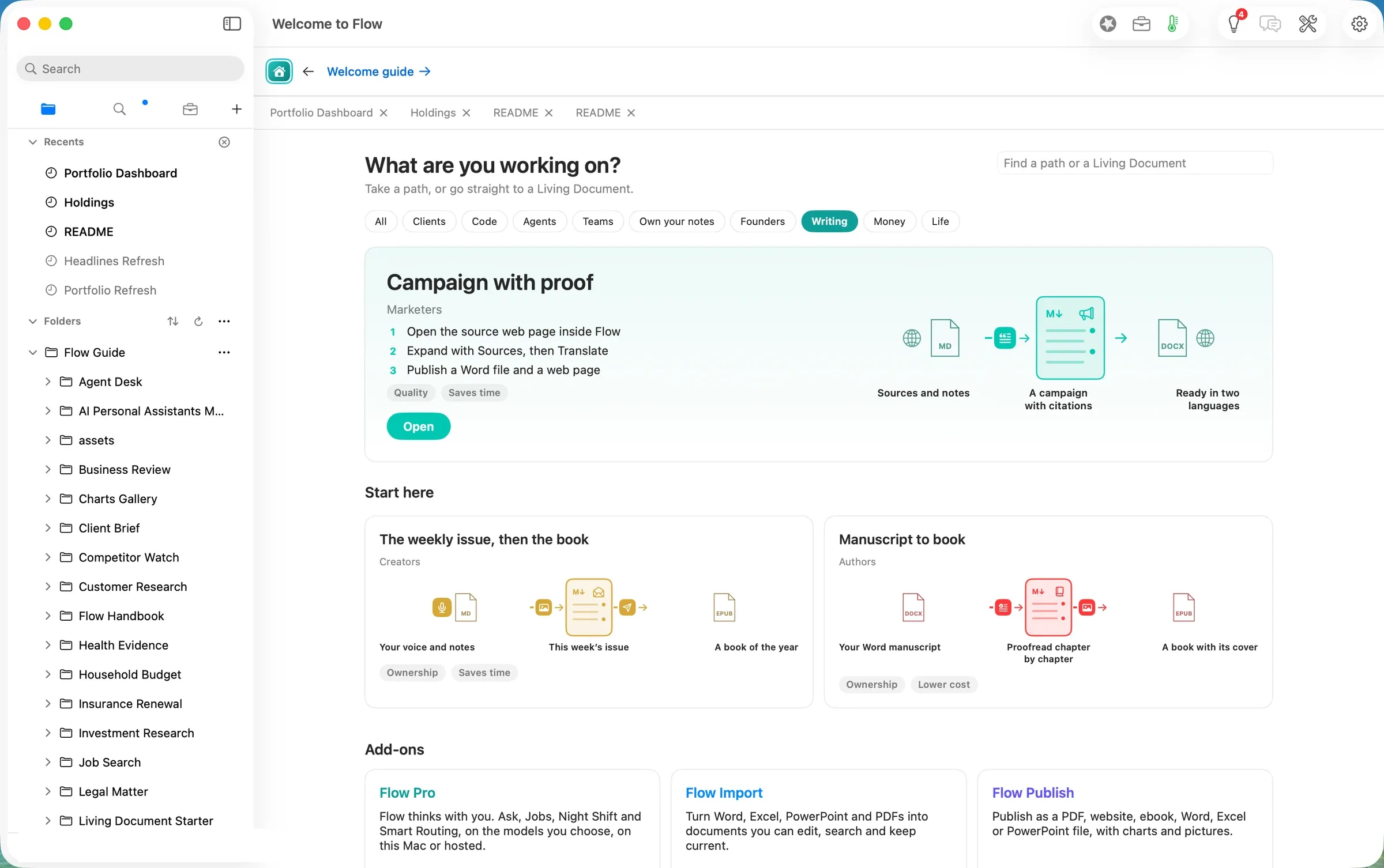
Task: Expand the Household Budget folder
Action: (x=48, y=674)
